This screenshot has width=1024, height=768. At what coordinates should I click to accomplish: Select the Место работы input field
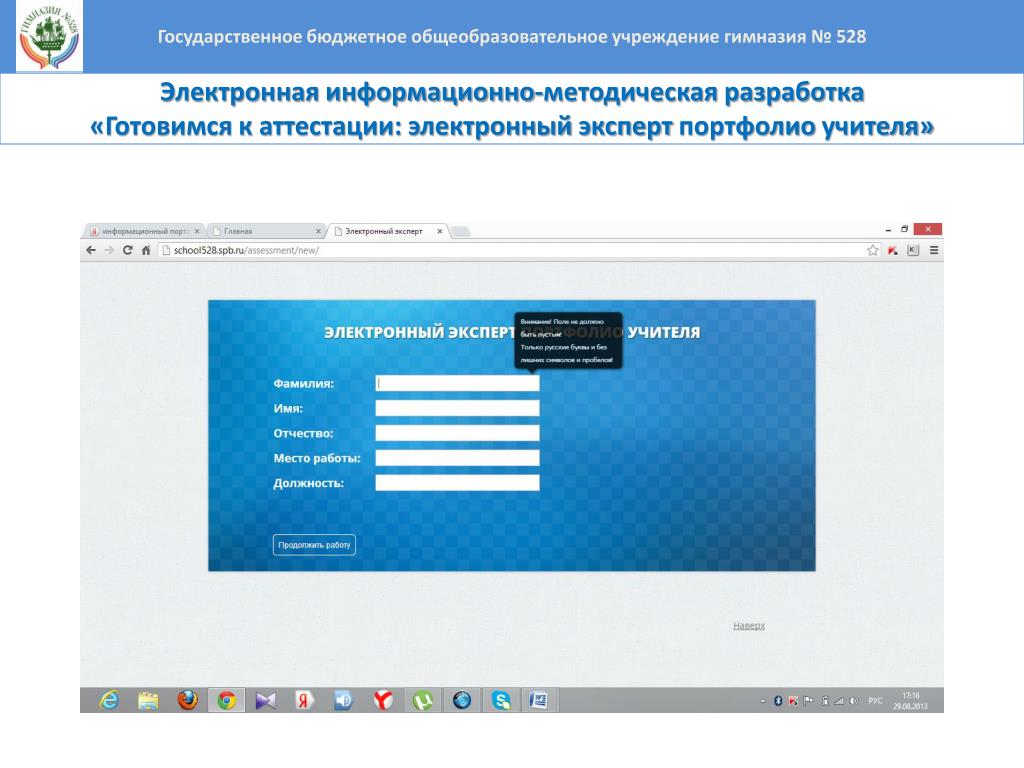click(457, 458)
